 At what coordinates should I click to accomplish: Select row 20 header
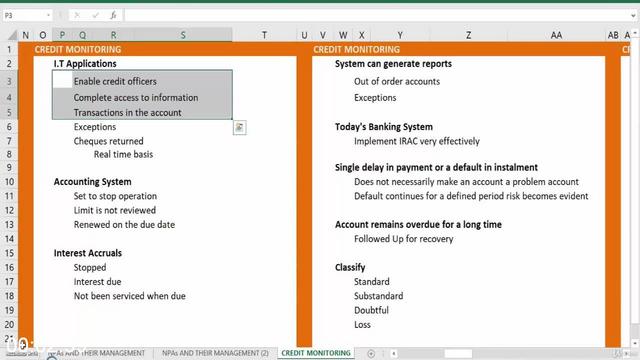[x=9, y=325]
